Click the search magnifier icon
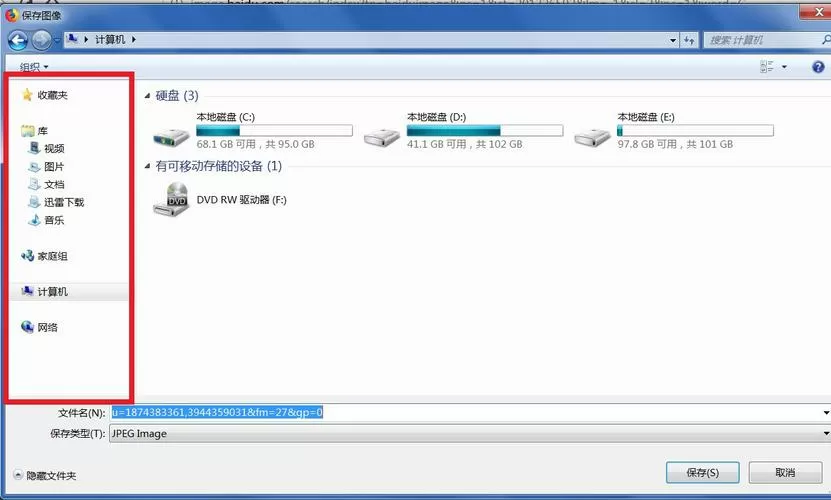Screen dimensions: 831x500 [826, 39]
